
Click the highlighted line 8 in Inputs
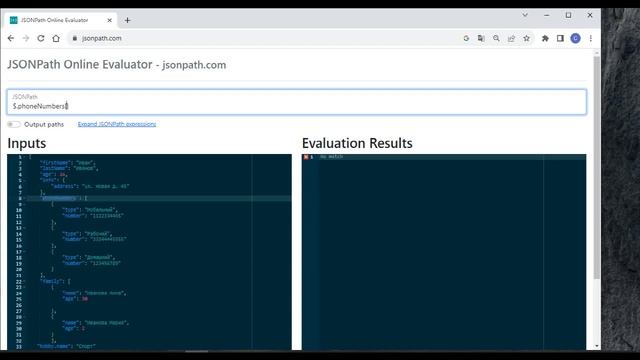tap(159, 198)
